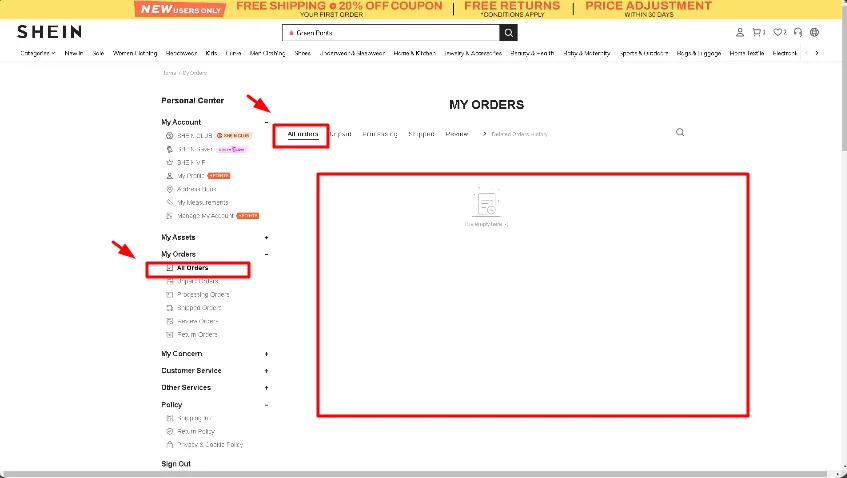This screenshot has width=847, height=478.
Task: Open the globe language icon
Action: tap(814, 32)
